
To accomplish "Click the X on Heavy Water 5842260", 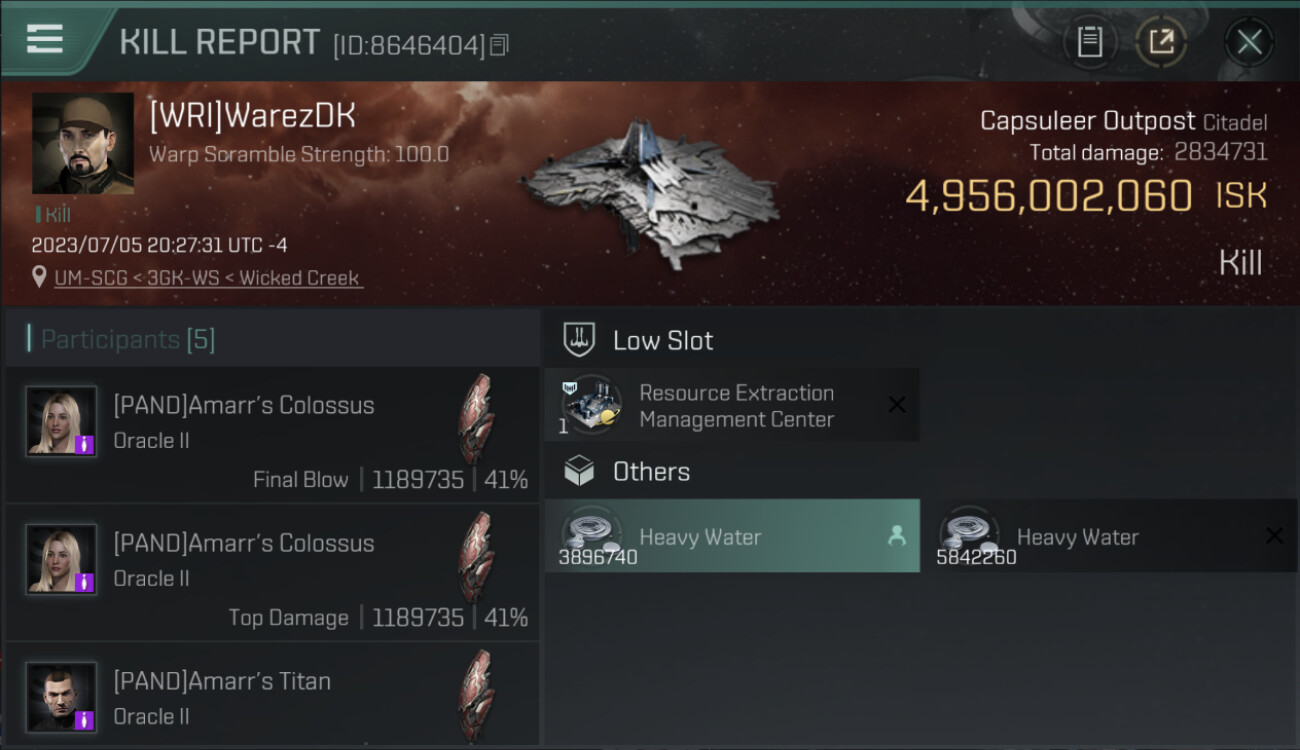I will pos(1274,537).
